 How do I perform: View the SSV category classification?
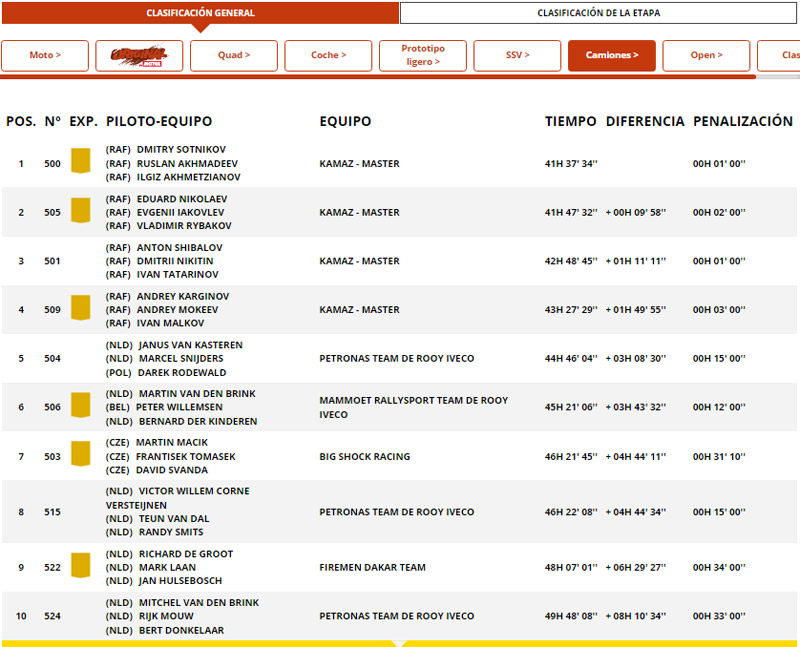517,55
